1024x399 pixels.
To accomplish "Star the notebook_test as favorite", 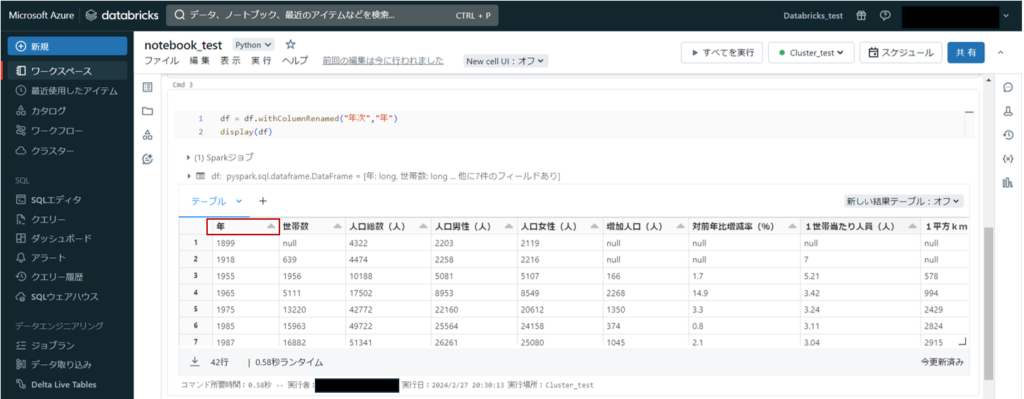I will coord(291,44).
